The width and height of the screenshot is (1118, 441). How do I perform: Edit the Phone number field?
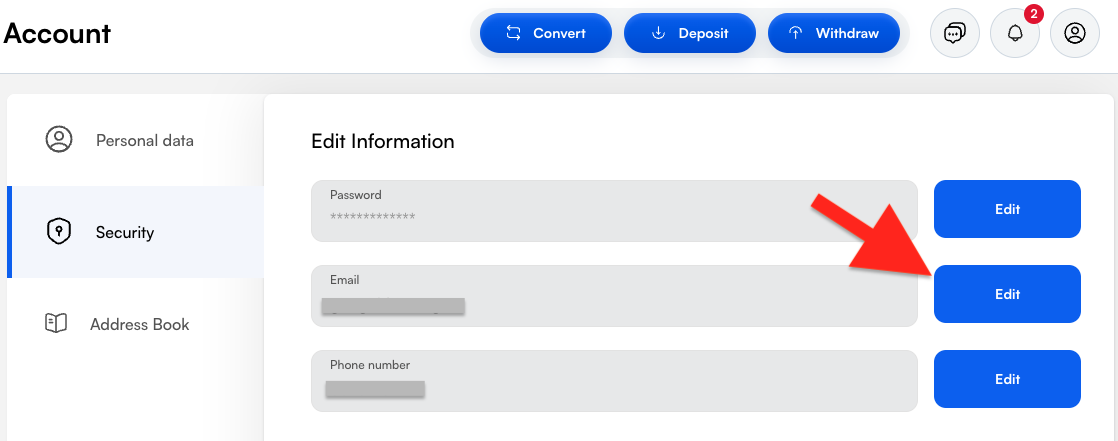[1007, 379]
